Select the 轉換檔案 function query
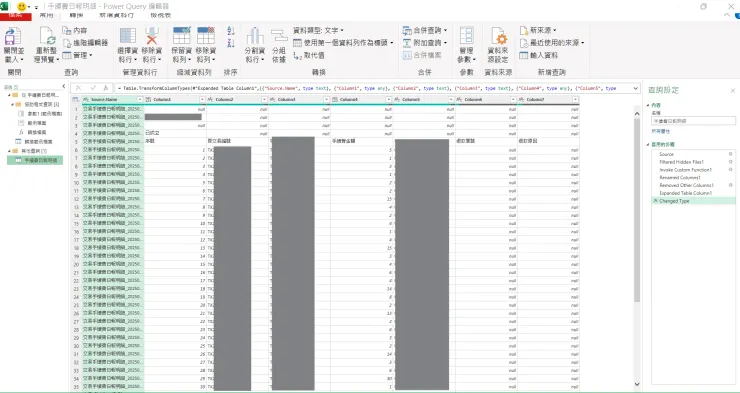 [x=33, y=133]
